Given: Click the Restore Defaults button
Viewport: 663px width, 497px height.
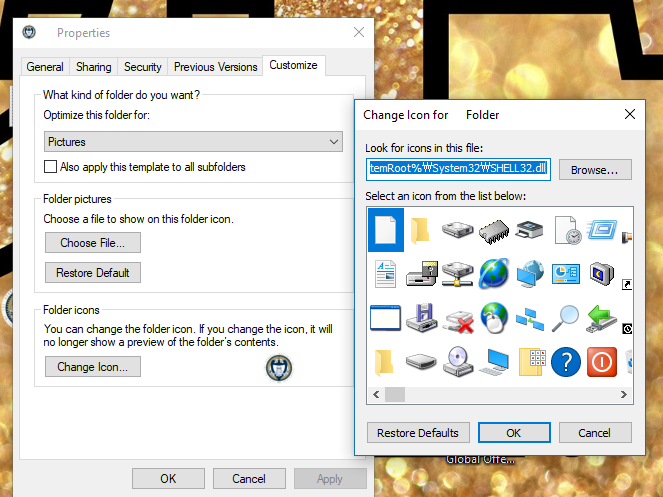Looking at the screenshot, I should click(x=418, y=433).
